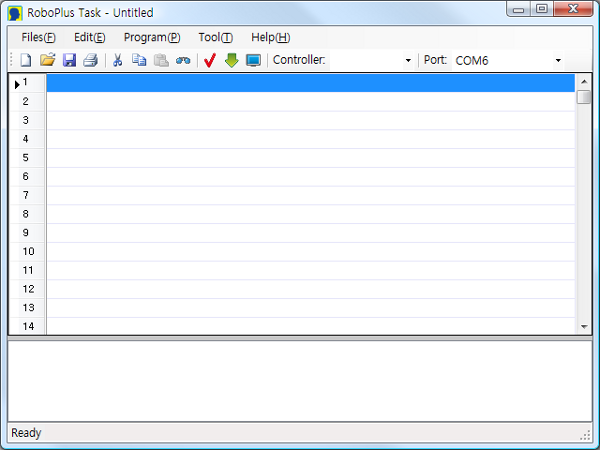Open a file with the folder icon

(47, 60)
